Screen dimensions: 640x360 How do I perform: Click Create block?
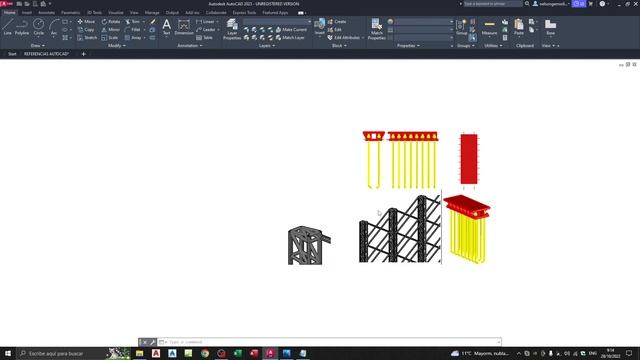pyautogui.click(x=337, y=21)
